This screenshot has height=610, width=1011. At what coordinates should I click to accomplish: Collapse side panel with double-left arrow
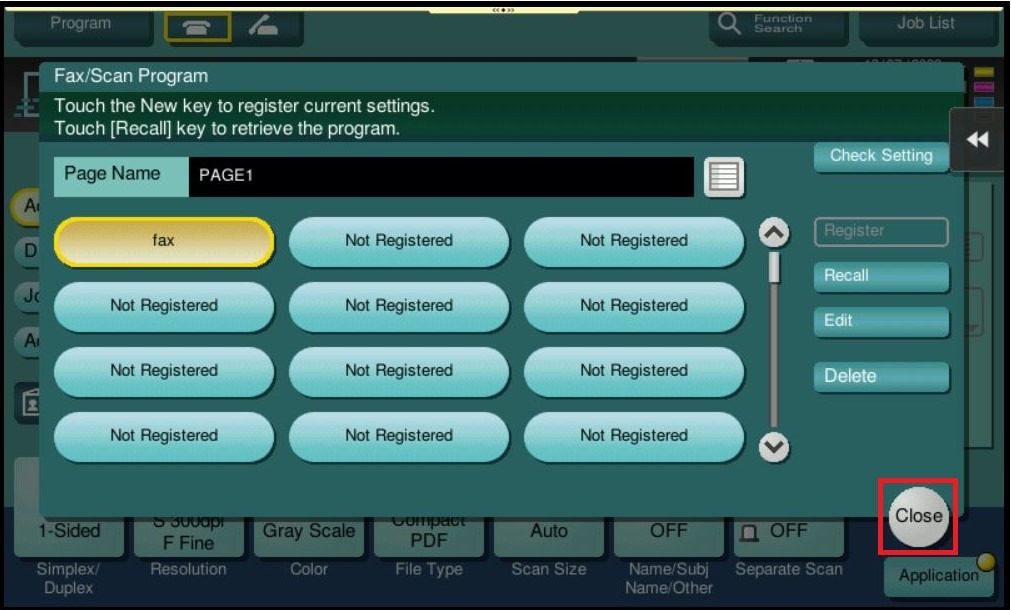(x=977, y=141)
